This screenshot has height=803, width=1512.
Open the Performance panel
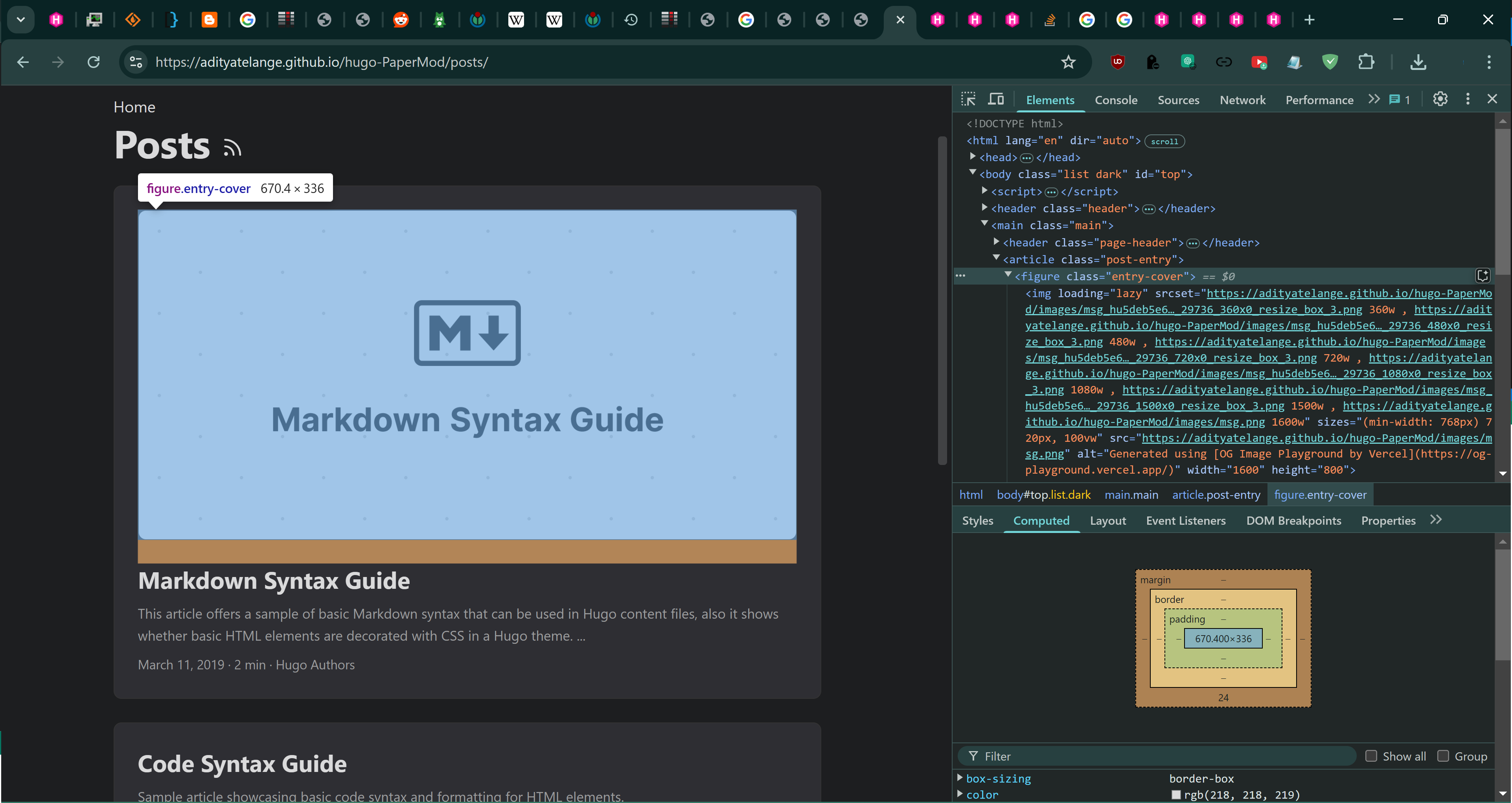coord(1319,100)
